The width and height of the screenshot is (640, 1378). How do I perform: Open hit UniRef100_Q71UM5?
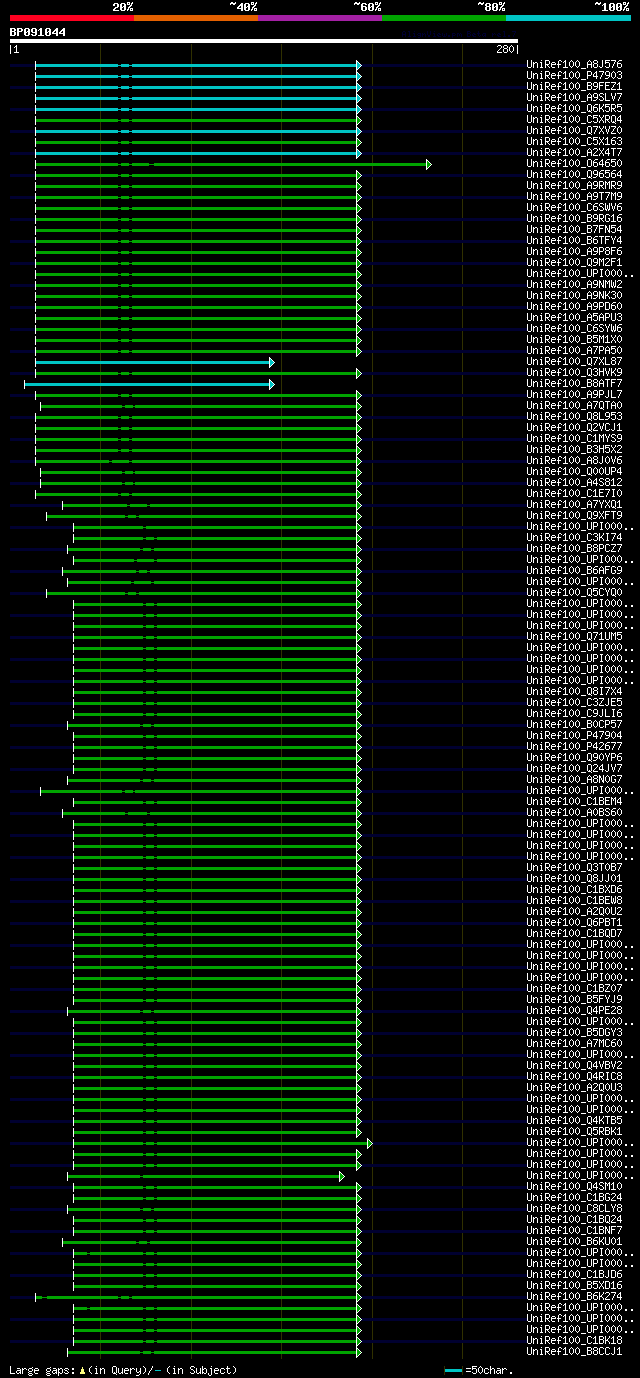(x=574, y=637)
